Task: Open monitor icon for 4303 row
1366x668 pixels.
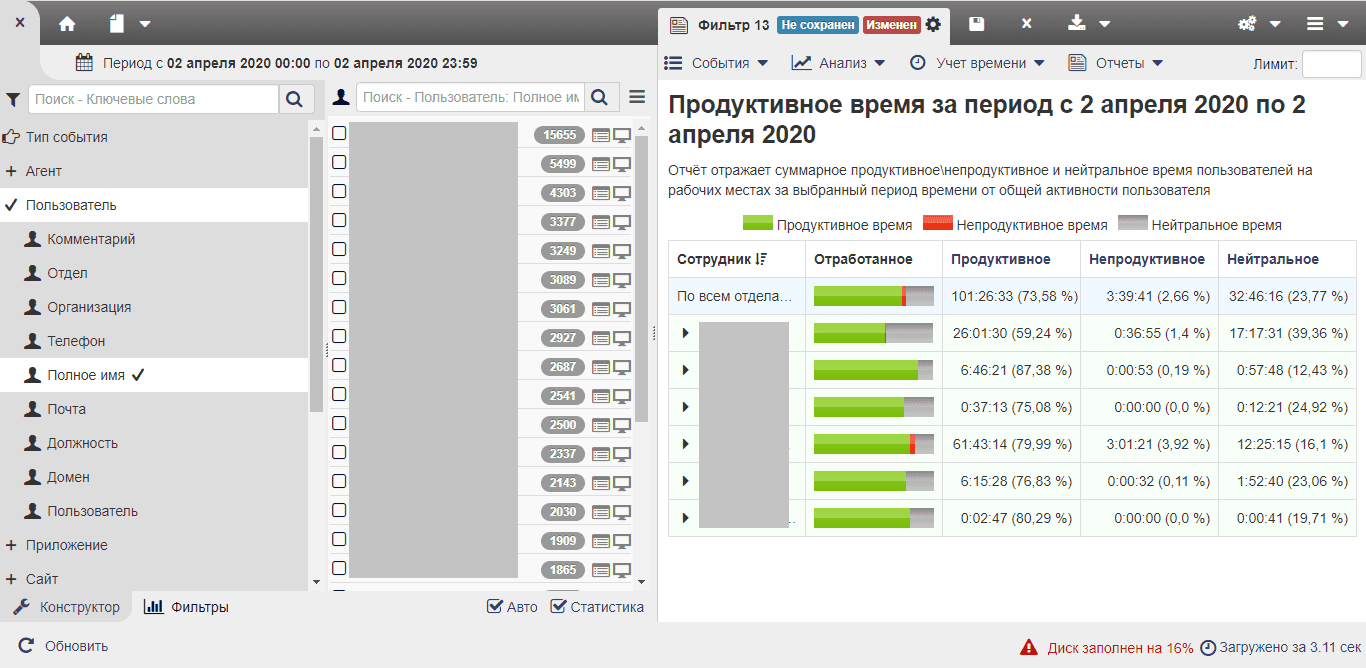Action: click(622, 193)
